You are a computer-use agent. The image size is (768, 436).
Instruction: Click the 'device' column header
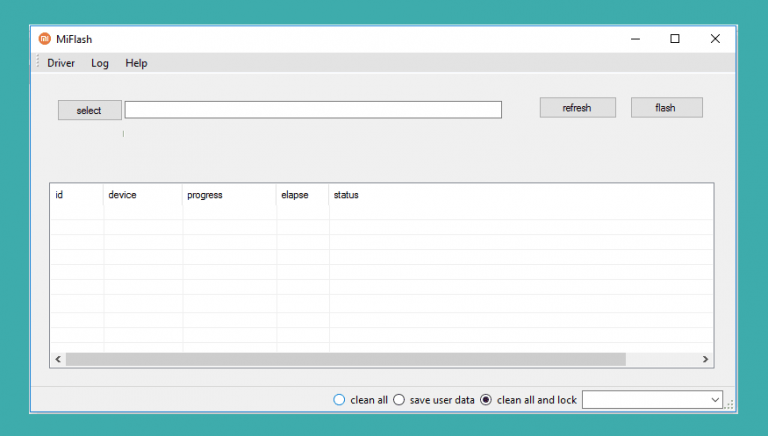click(x=143, y=195)
